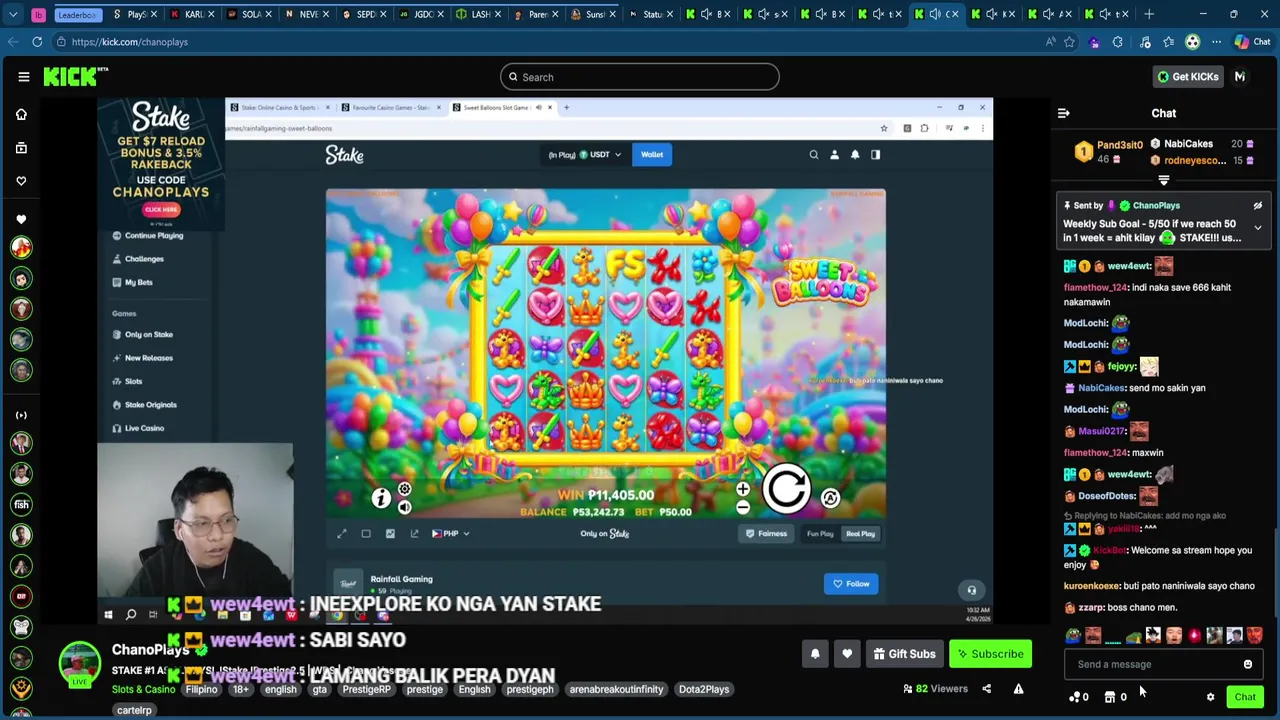Open browser tab list chevron dropdown
This screenshot has height=720, width=1280.
click(13, 14)
